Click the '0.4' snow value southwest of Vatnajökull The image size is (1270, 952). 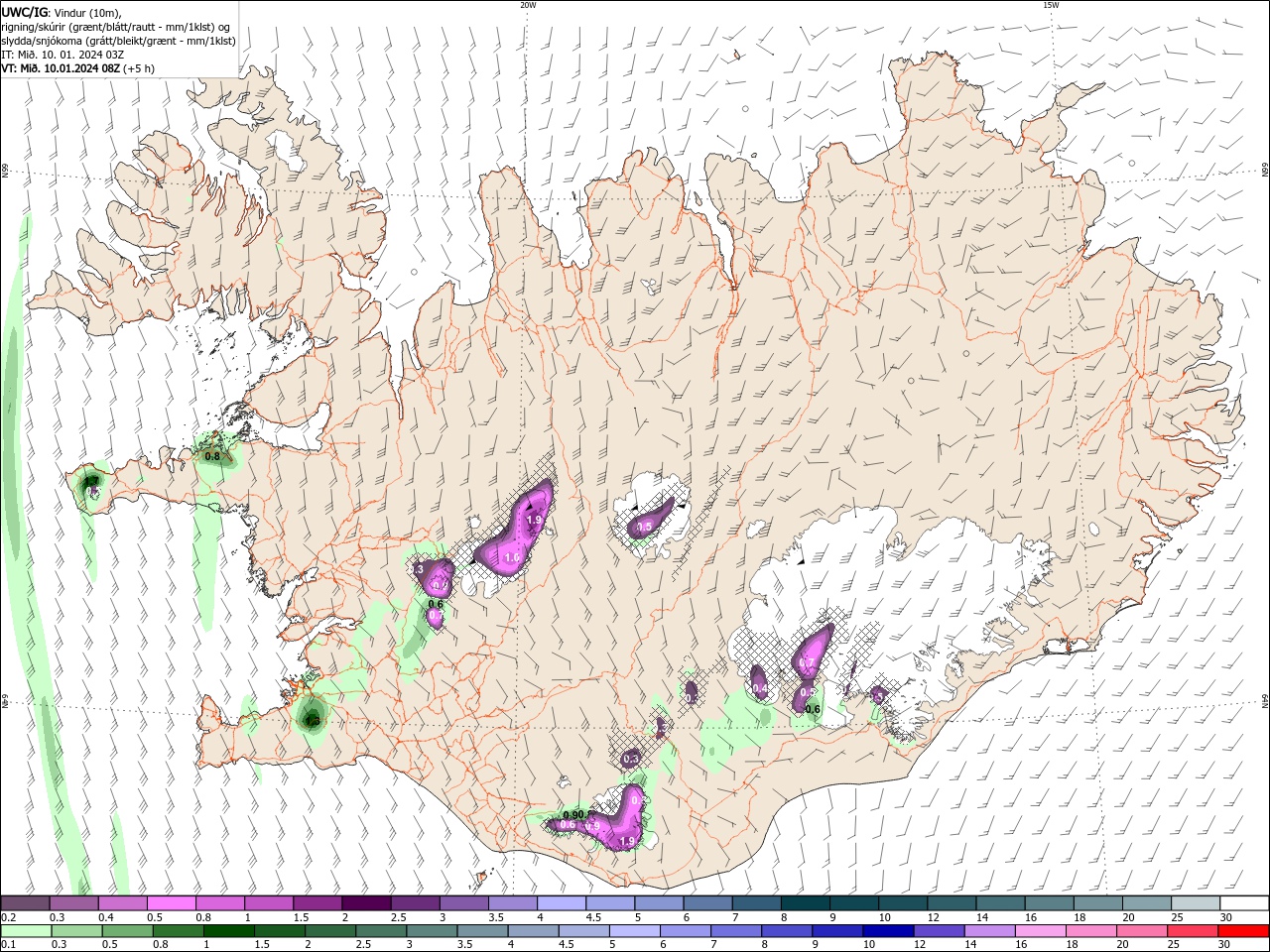point(759,688)
